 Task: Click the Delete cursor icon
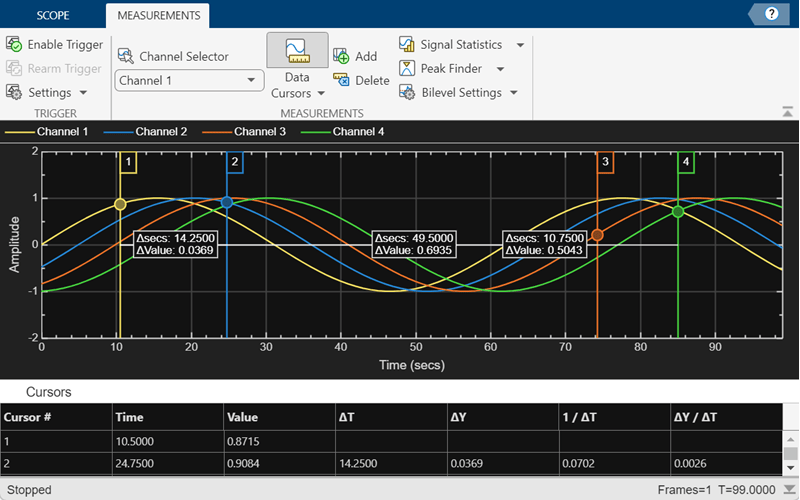click(x=341, y=80)
